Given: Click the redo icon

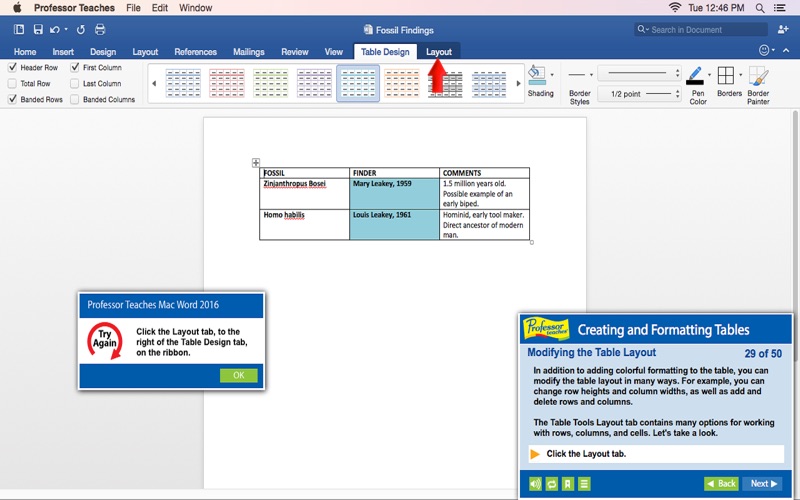Looking at the screenshot, I should click(x=81, y=30).
